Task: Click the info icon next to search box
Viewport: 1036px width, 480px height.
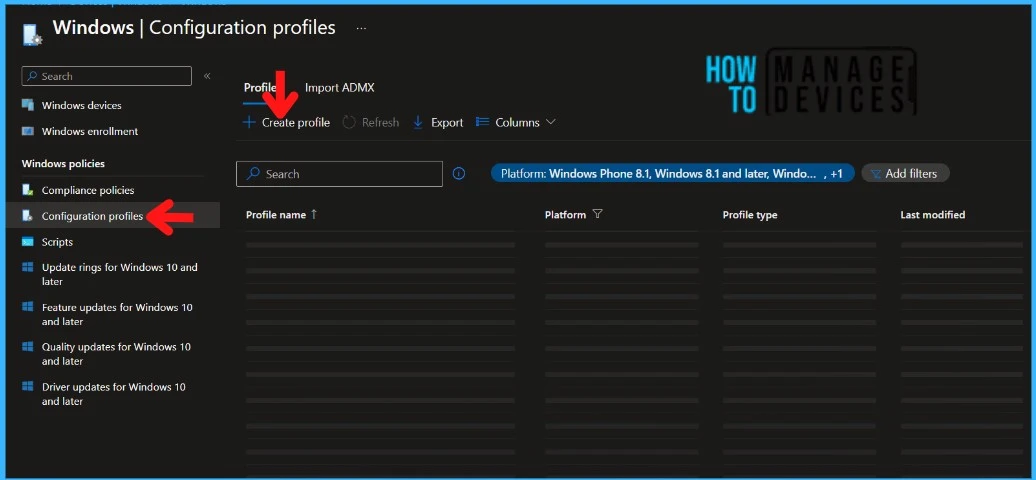Action: [459, 174]
